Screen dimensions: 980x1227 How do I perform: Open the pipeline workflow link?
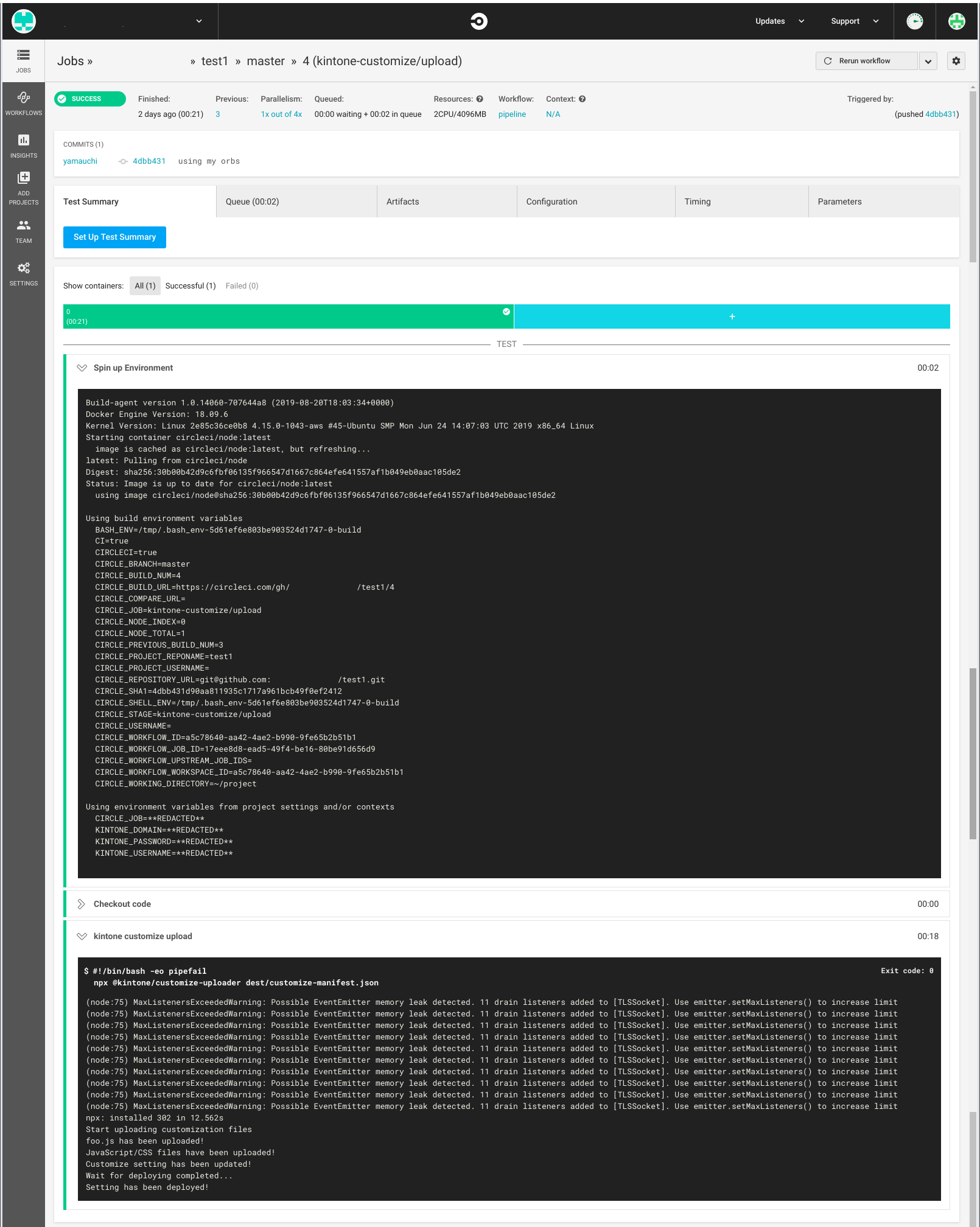[x=512, y=114]
